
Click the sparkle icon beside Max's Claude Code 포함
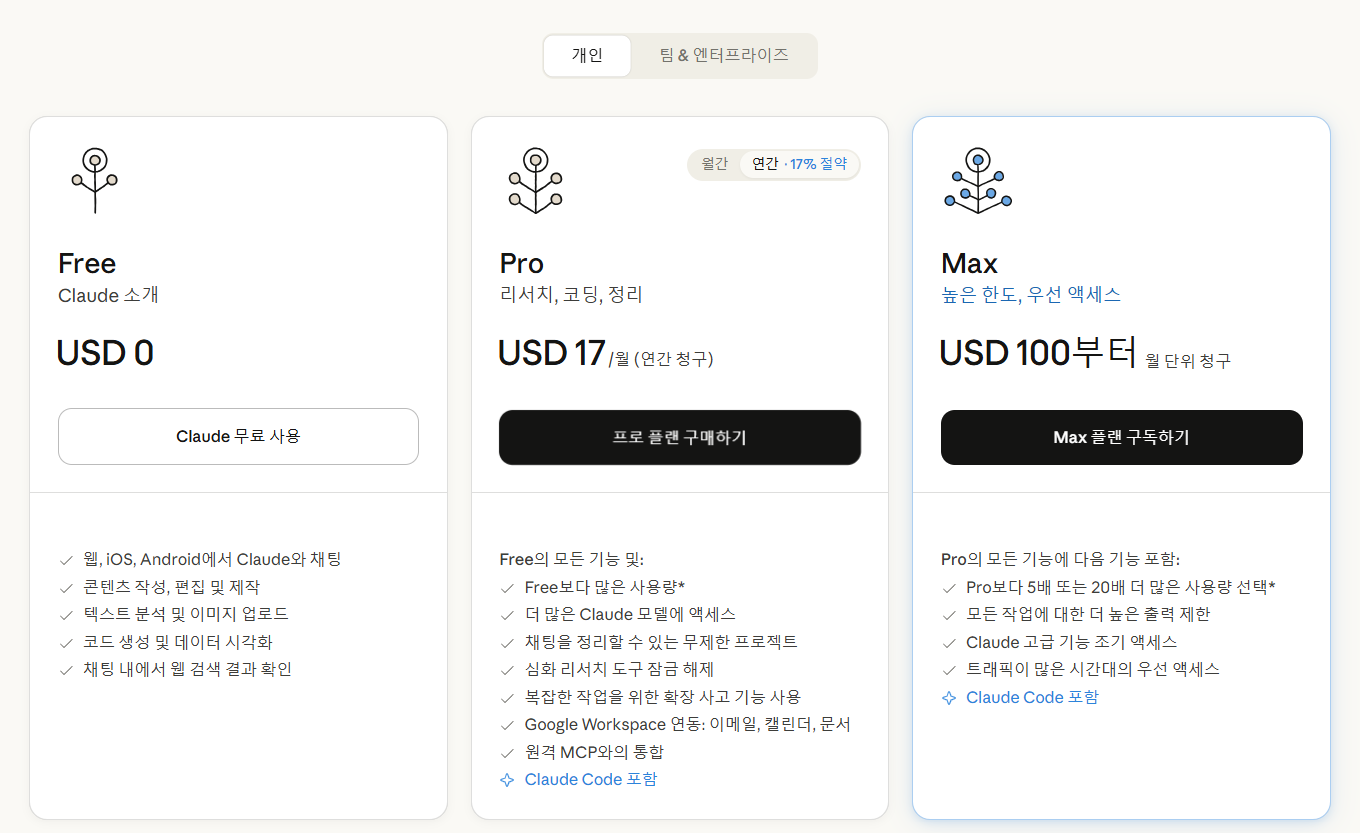coord(949,698)
